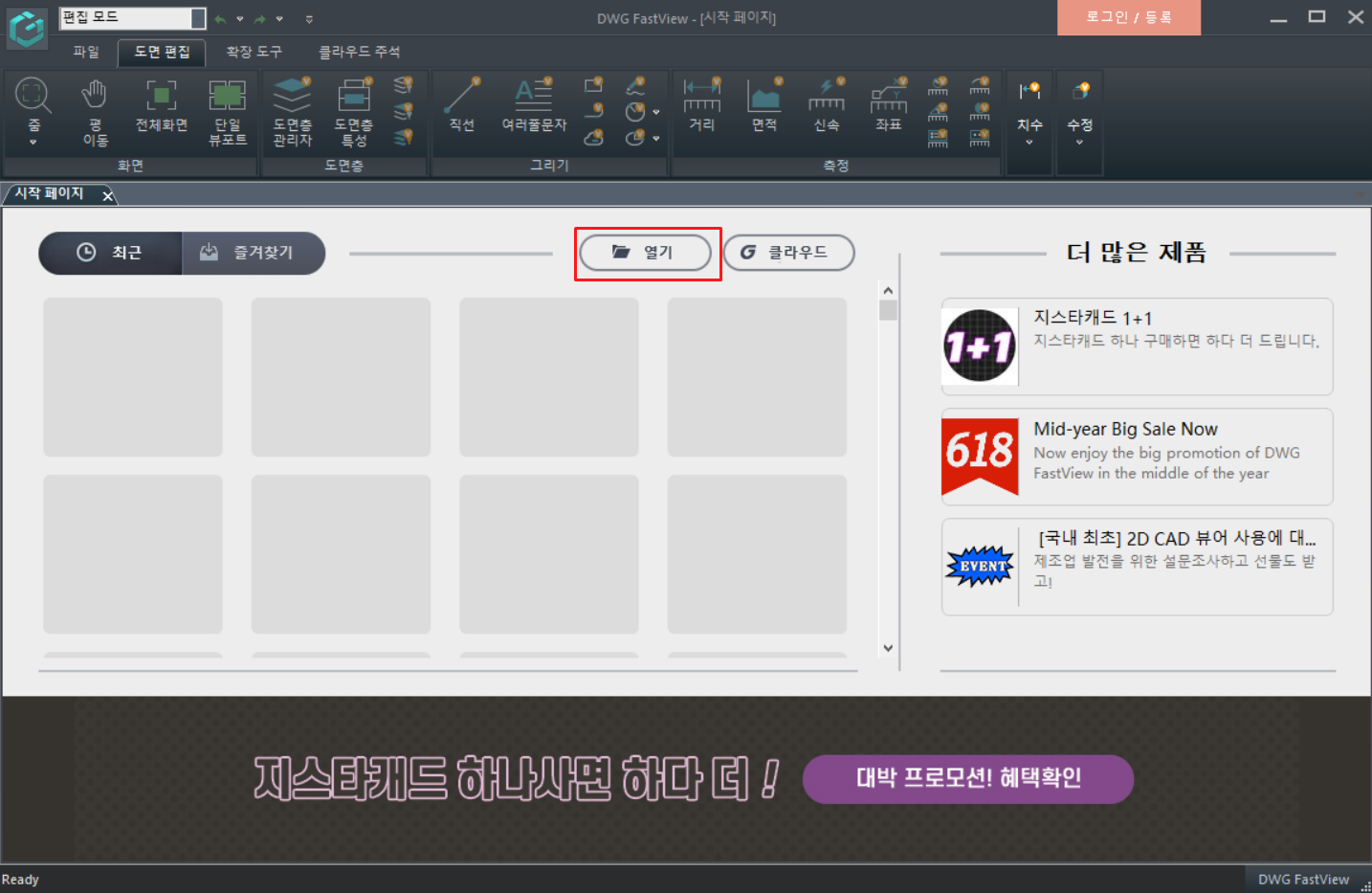Open the redo history dropdown arrow
The width and height of the screenshot is (1372, 893).
point(279,18)
